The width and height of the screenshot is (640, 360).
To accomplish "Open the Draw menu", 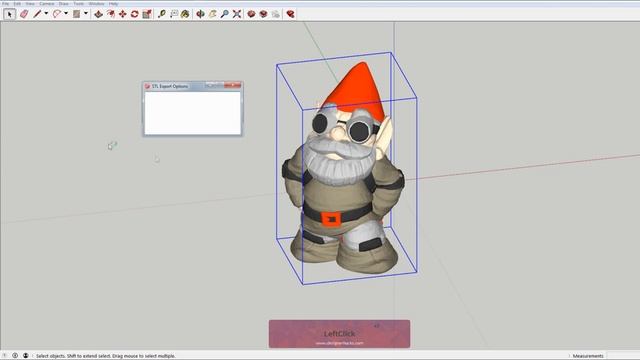I will [64, 4].
